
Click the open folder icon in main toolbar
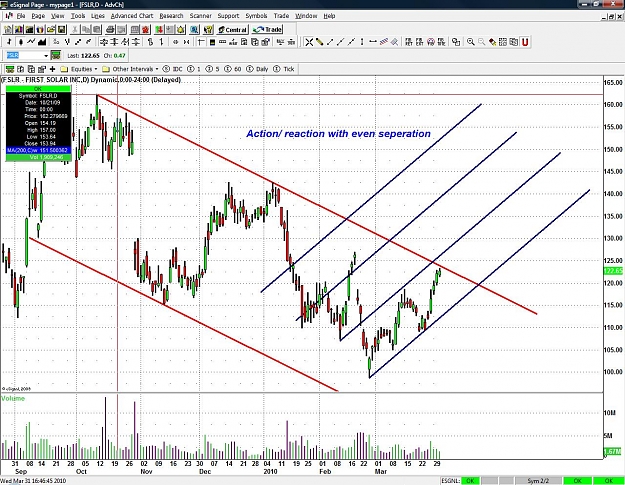[51, 29]
